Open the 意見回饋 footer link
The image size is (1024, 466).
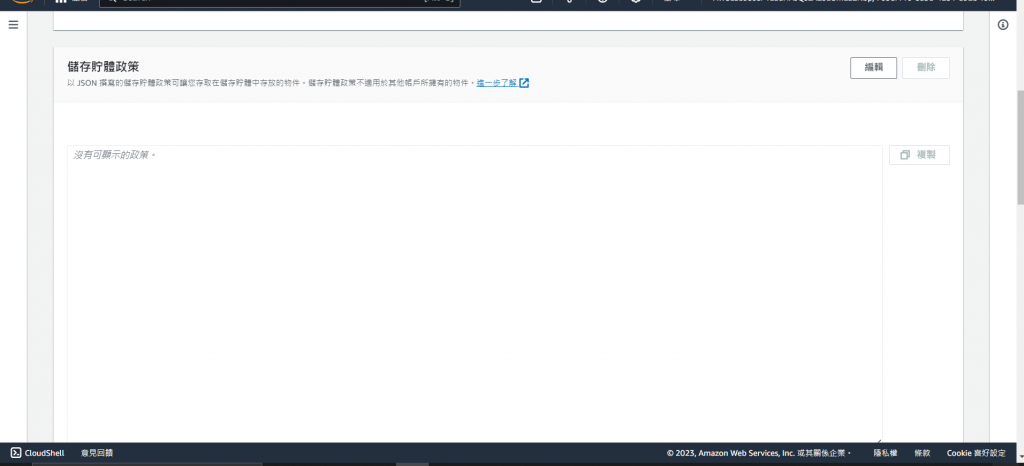(97, 453)
